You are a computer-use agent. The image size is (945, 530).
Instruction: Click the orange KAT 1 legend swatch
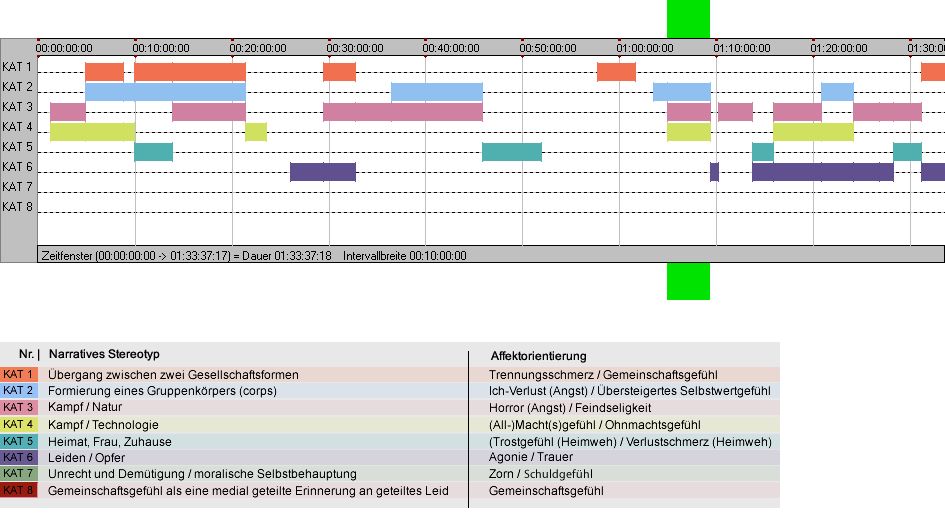point(19,374)
